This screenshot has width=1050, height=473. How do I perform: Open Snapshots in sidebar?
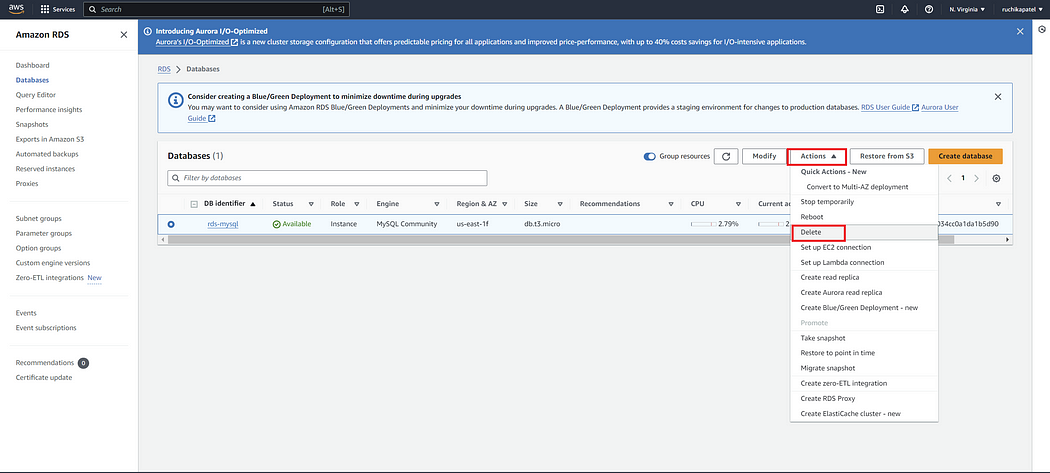32,125
